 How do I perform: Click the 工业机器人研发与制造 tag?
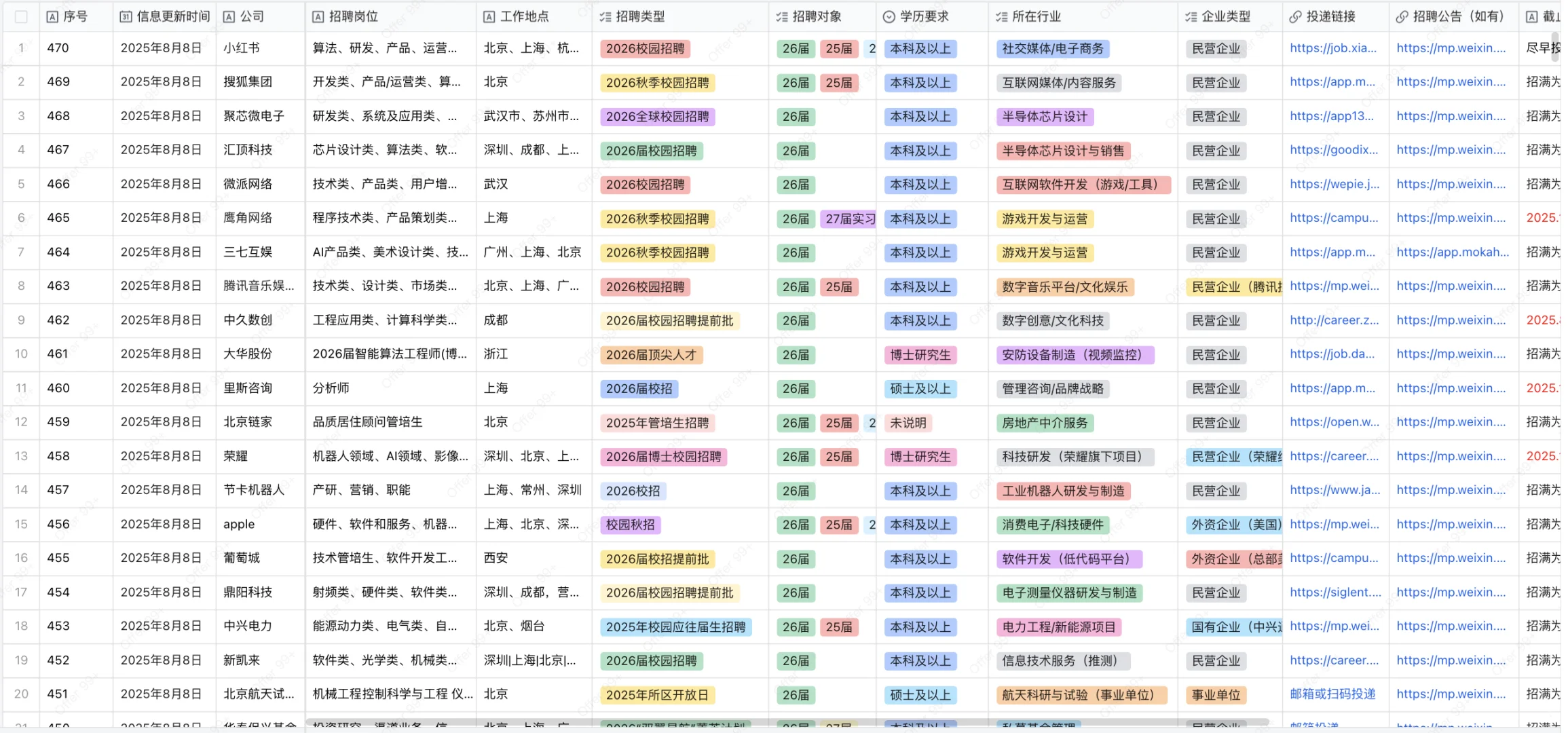[1063, 491]
